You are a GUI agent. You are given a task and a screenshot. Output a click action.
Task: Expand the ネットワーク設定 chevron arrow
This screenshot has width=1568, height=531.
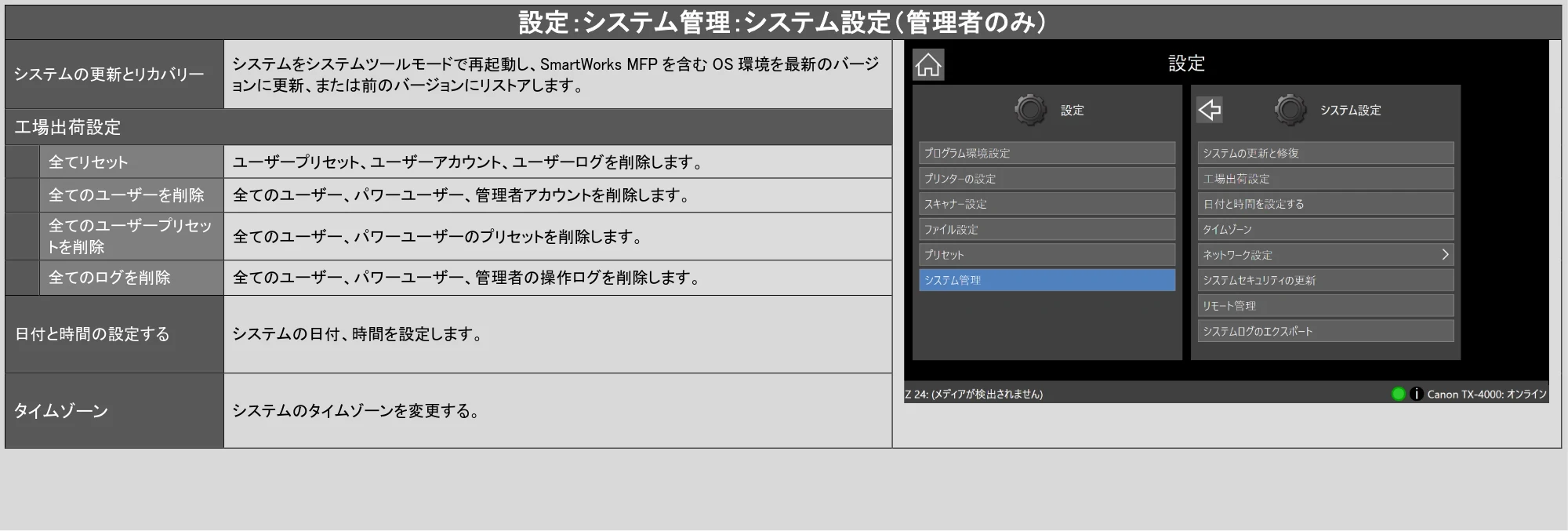click(x=1445, y=255)
